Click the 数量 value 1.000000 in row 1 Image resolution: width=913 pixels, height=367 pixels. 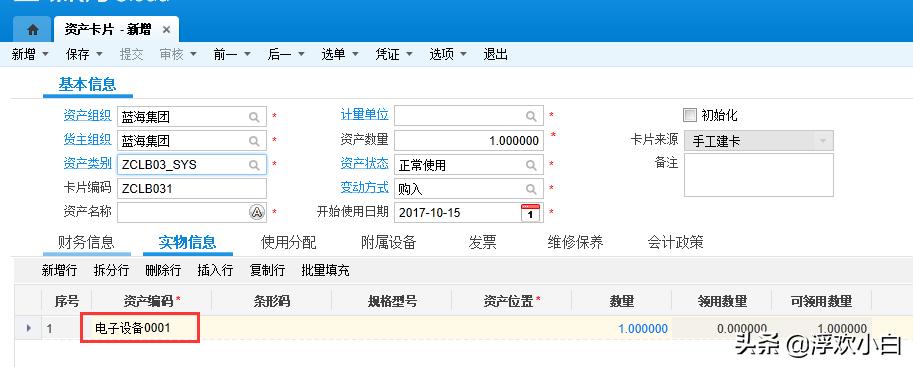[x=643, y=329]
